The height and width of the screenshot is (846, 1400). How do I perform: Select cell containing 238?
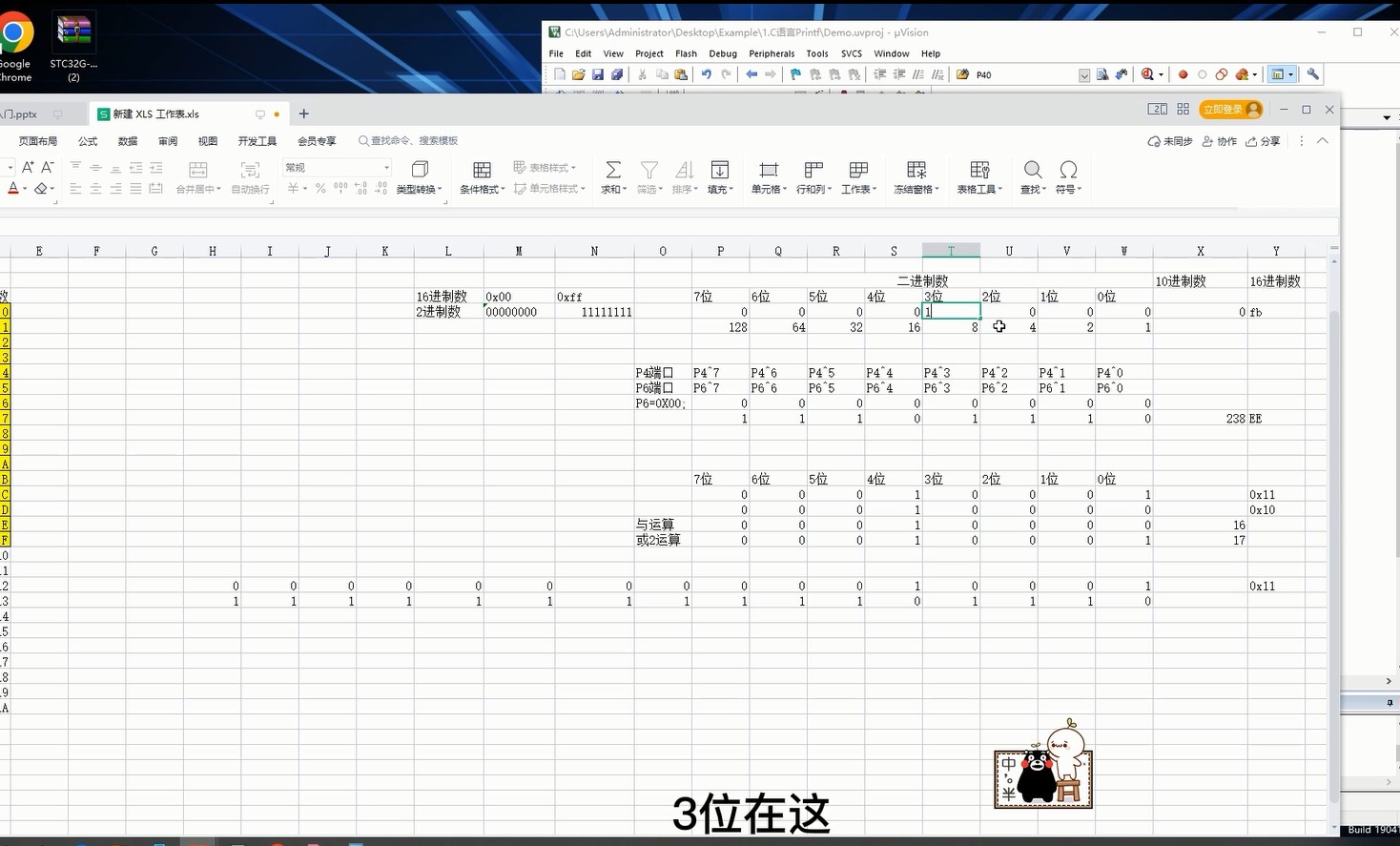[x=1200, y=419]
